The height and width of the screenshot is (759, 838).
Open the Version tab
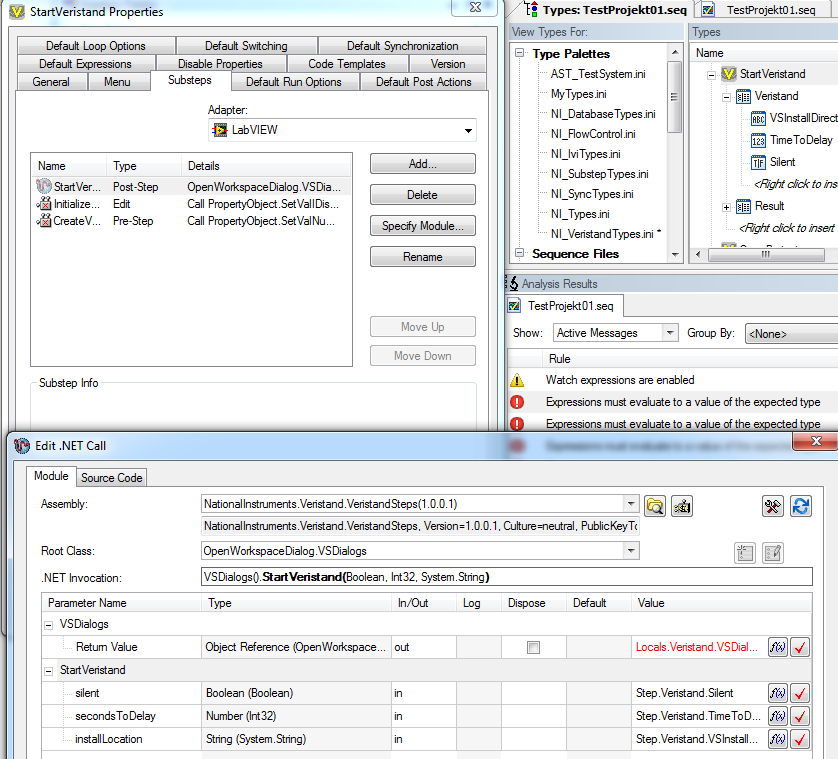[x=448, y=64]
